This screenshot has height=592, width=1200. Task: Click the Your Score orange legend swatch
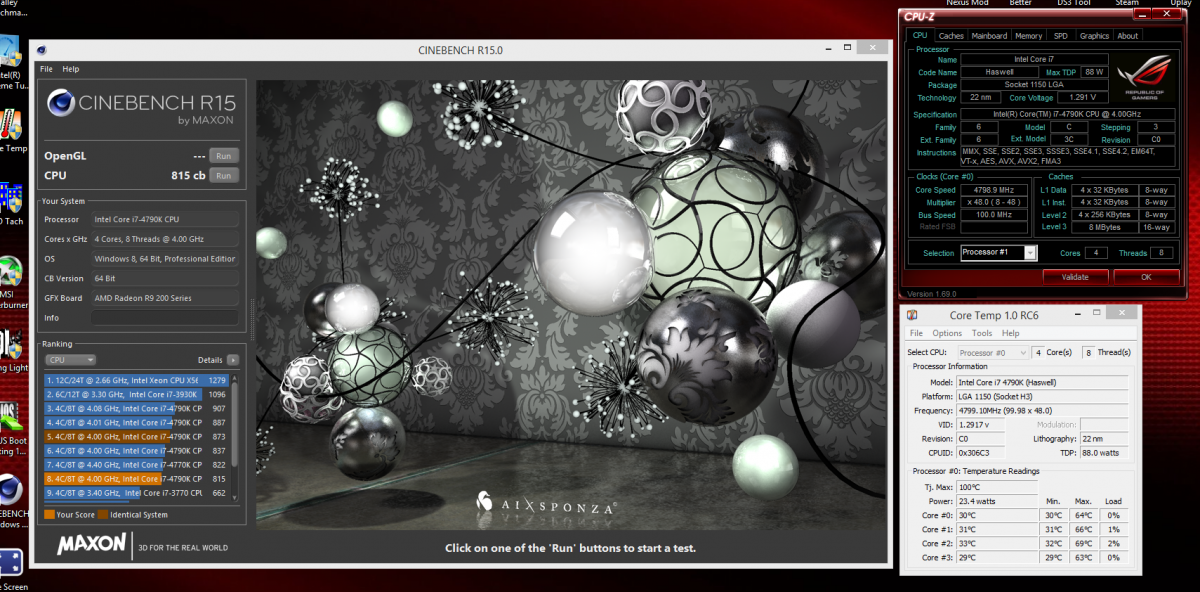(49, 515)
